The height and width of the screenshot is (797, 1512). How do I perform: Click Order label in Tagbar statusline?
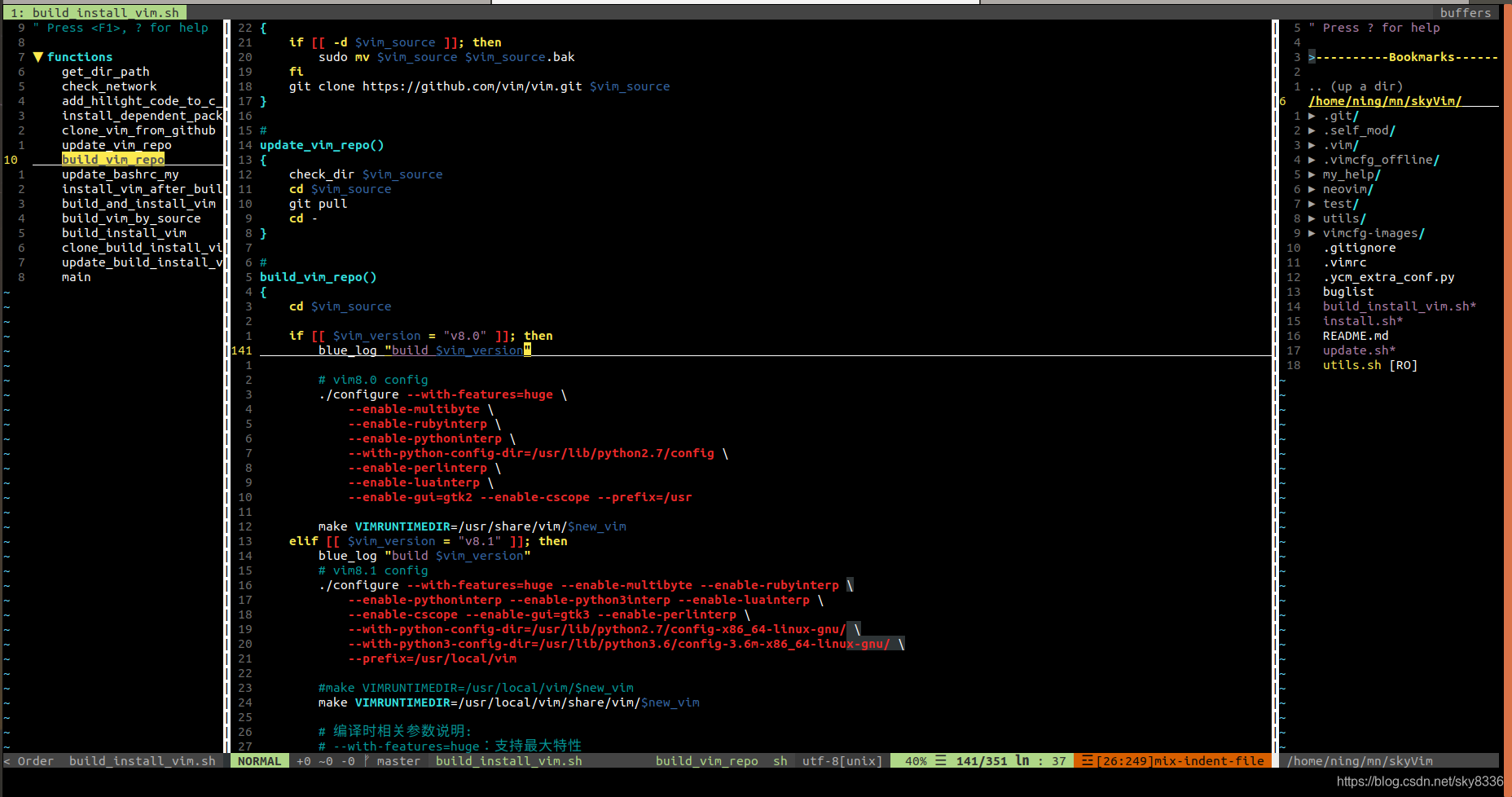[36, 761]
